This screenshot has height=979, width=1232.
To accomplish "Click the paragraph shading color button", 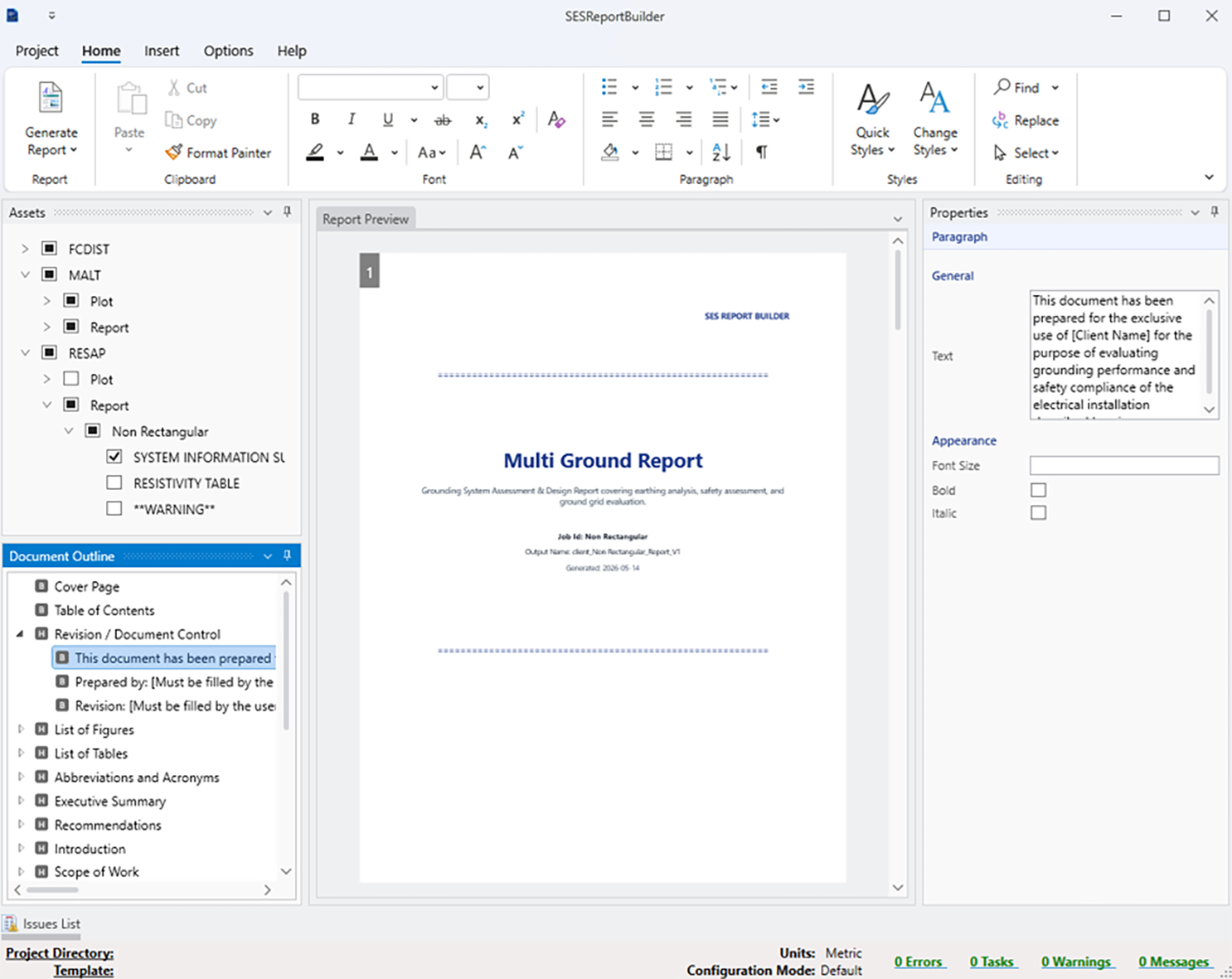I will [x=610, y=153].
